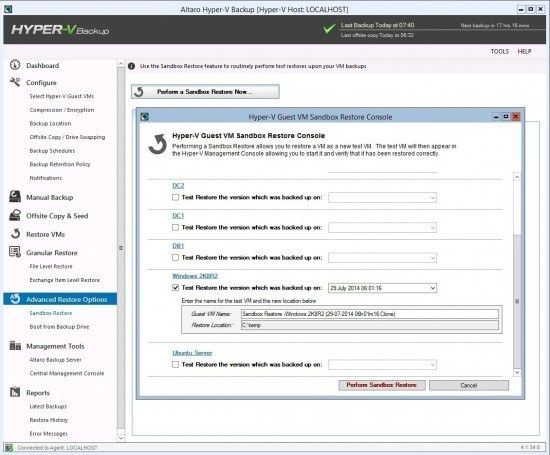
Task: Enable test restore checkbox for Ubuntu Server
Action: click(x=175, y=364)
